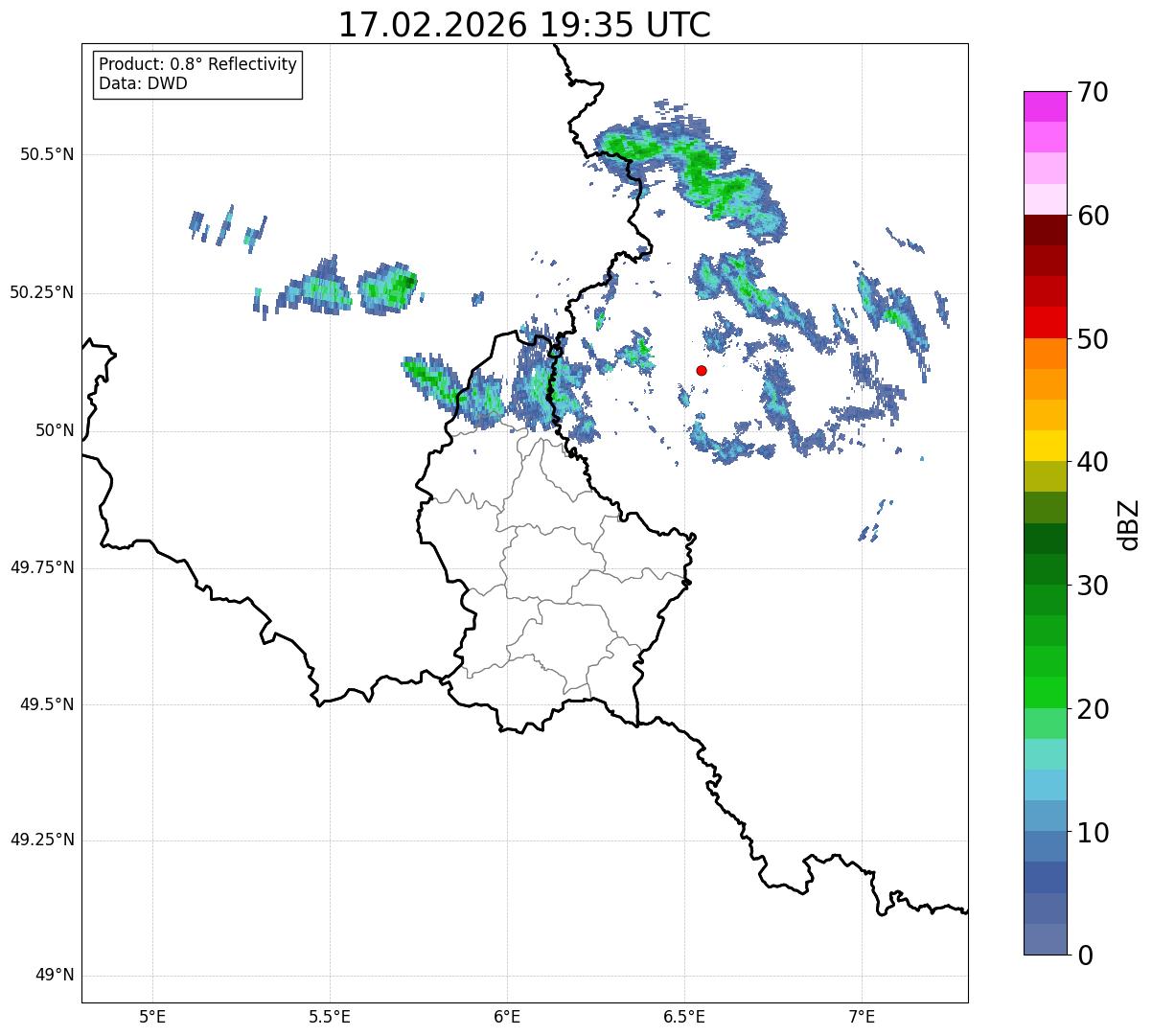Click the '6.5°E' longitude label

click(684, 1016)
